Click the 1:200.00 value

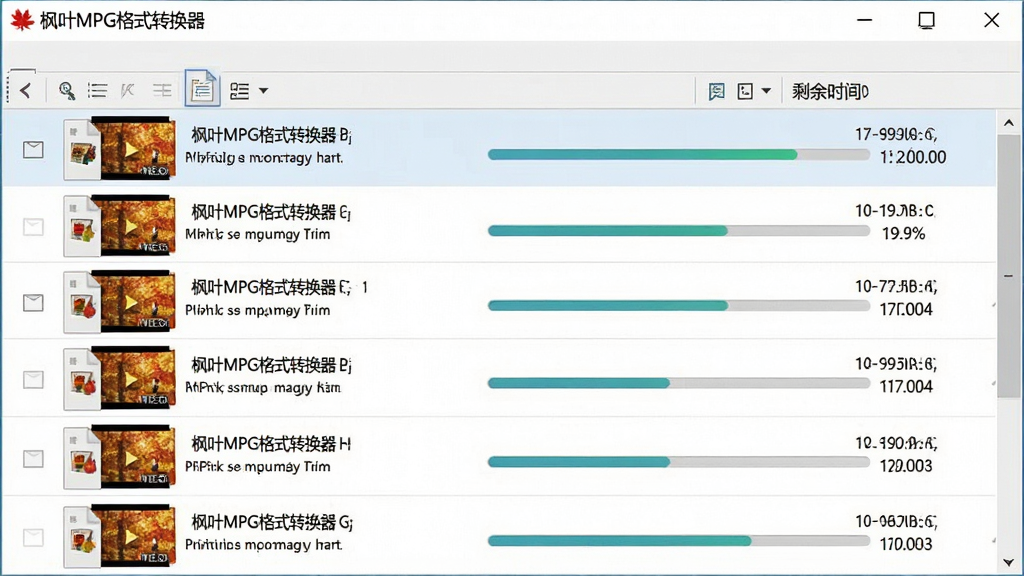(x=912, y=157)
